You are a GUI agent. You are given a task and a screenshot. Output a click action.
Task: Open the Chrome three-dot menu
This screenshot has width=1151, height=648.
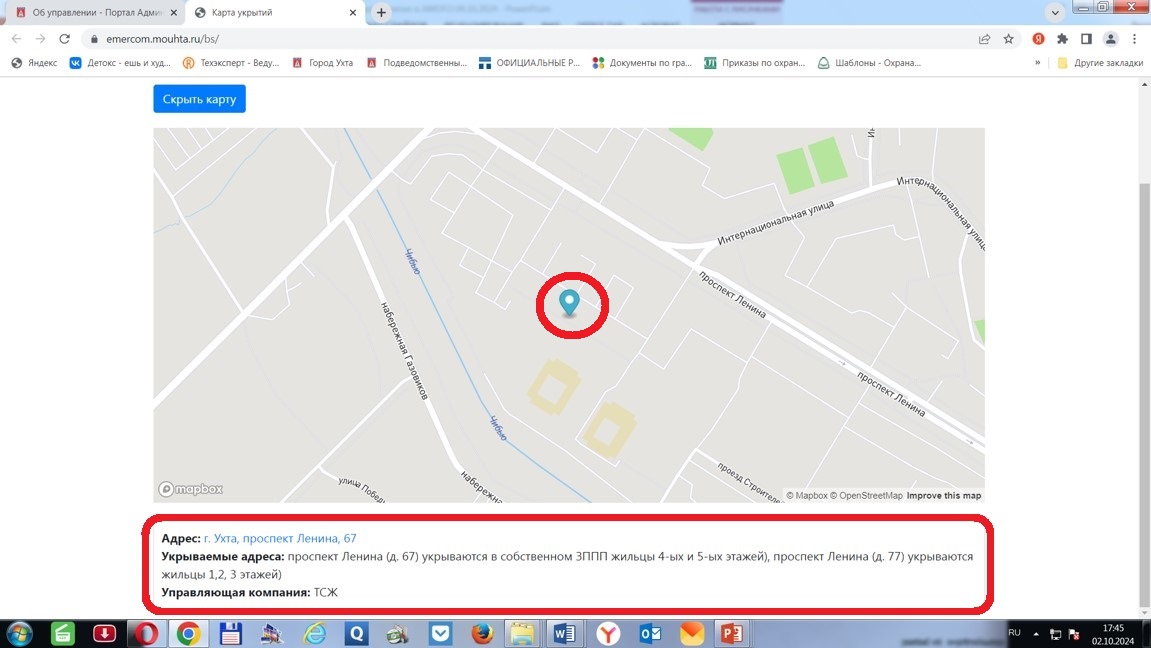pyautogui.click(x=1134, y=39)
